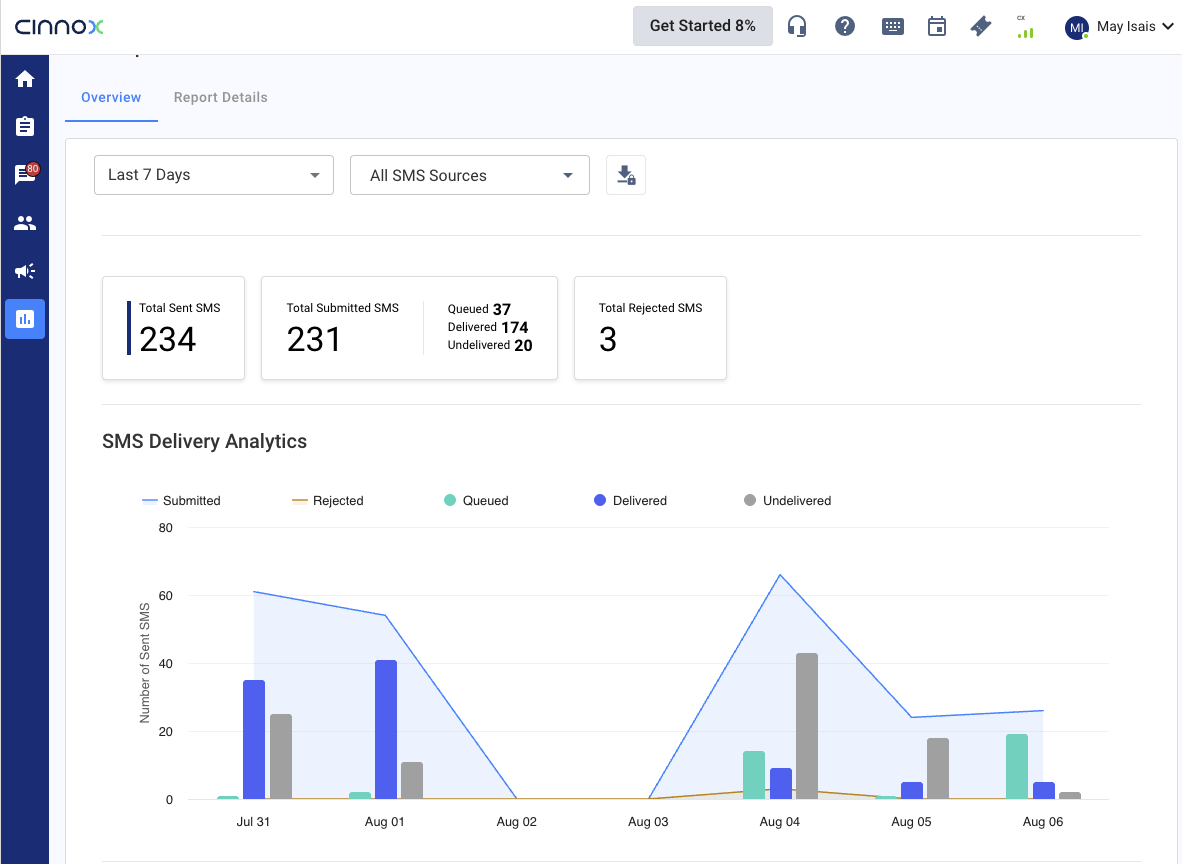Viewport: 1182px width, 864px height.
Task: Click the locked download report button
Action: pyautogui.click(x=626, y=176)
